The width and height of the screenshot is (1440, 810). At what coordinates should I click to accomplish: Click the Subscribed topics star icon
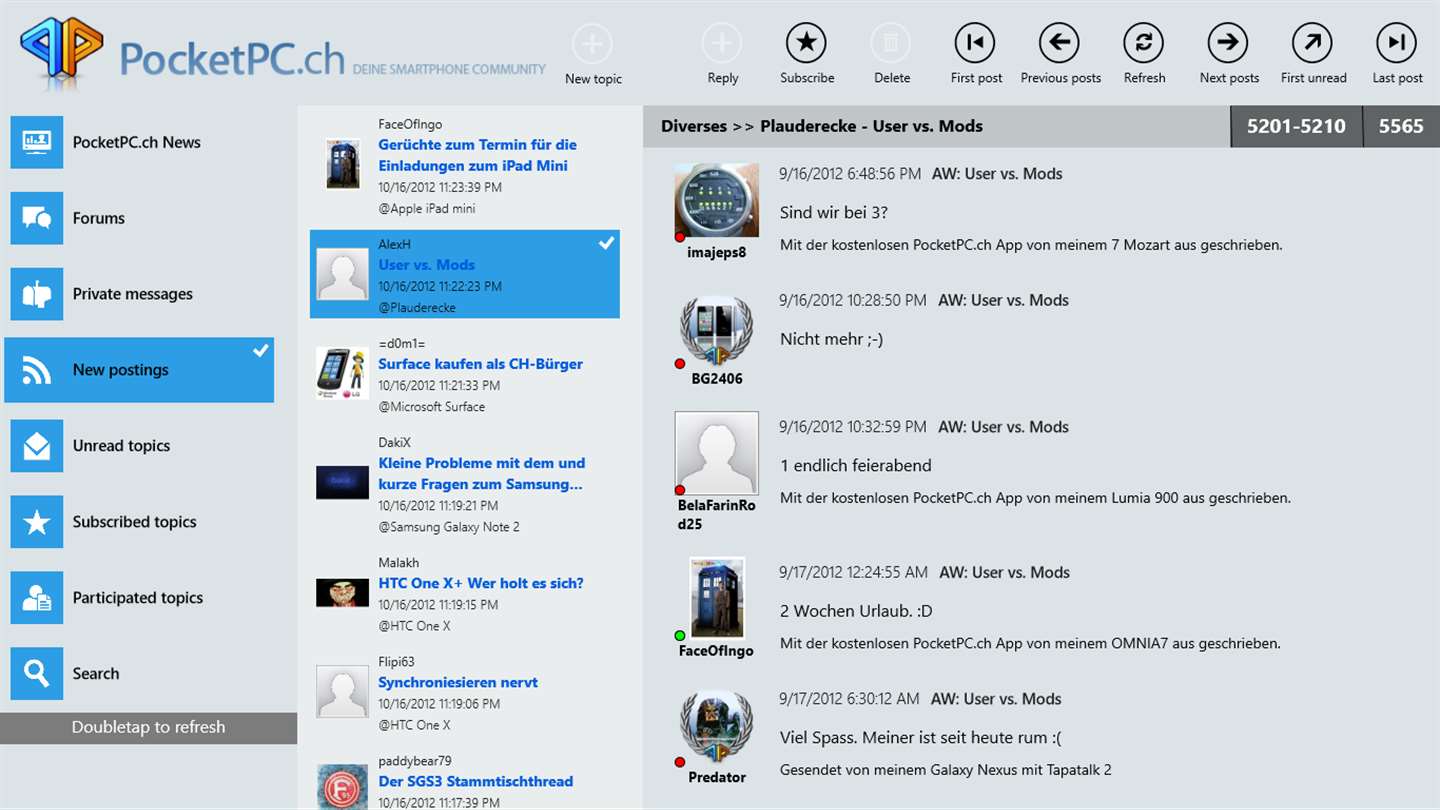(x=37, y=522)
